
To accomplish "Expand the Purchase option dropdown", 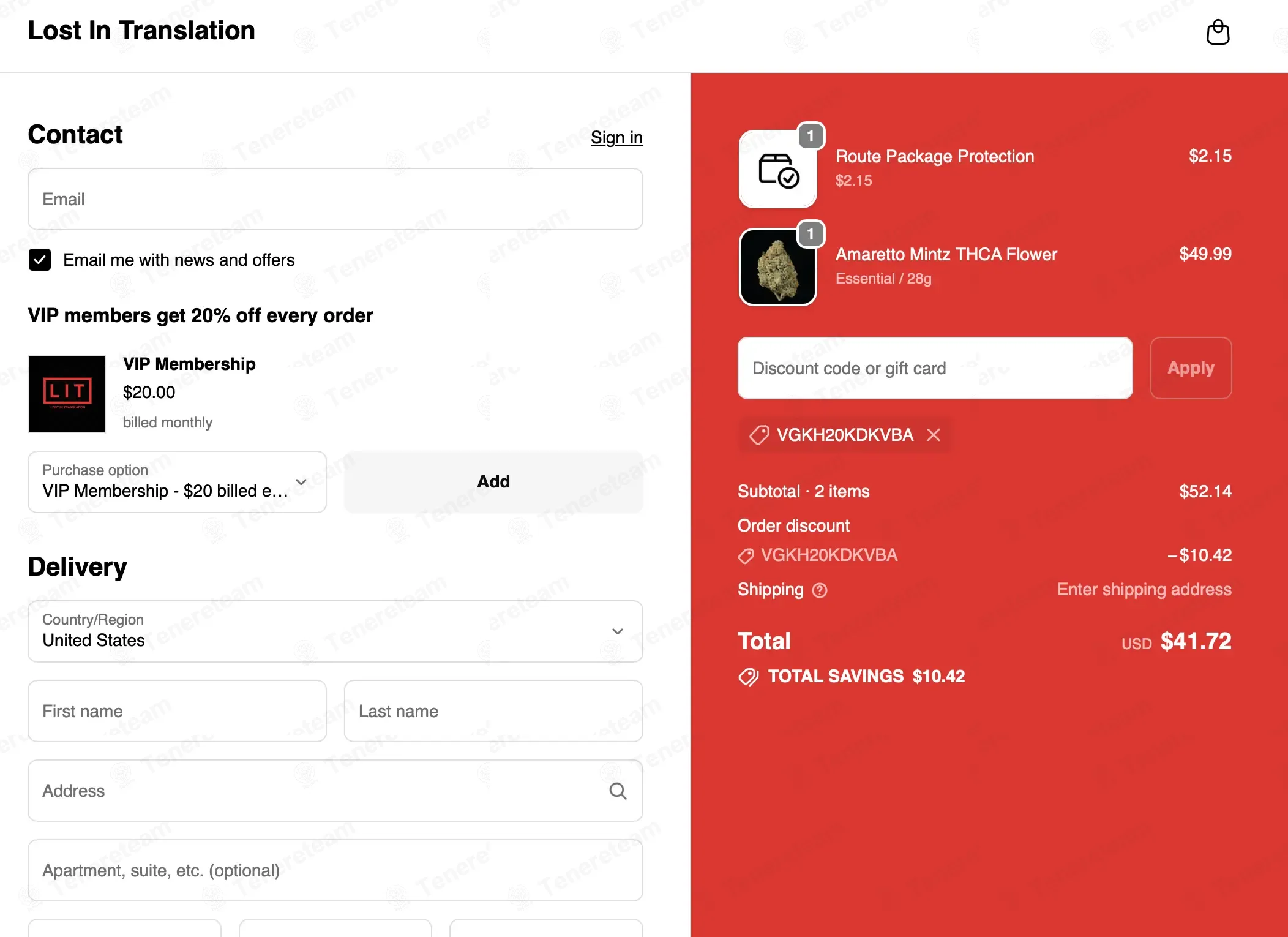I will [177, 482].
